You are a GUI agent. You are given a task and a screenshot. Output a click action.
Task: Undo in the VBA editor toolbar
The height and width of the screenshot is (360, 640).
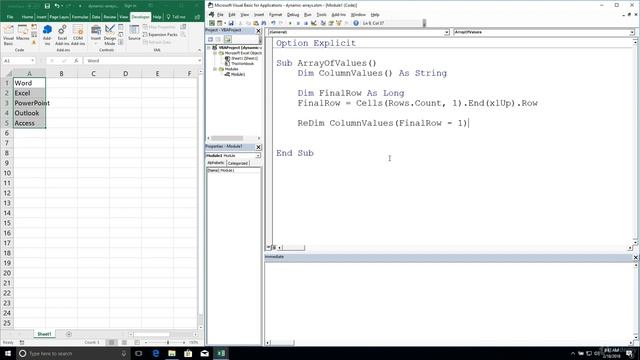pyautogui.click(x=273, y=23)
